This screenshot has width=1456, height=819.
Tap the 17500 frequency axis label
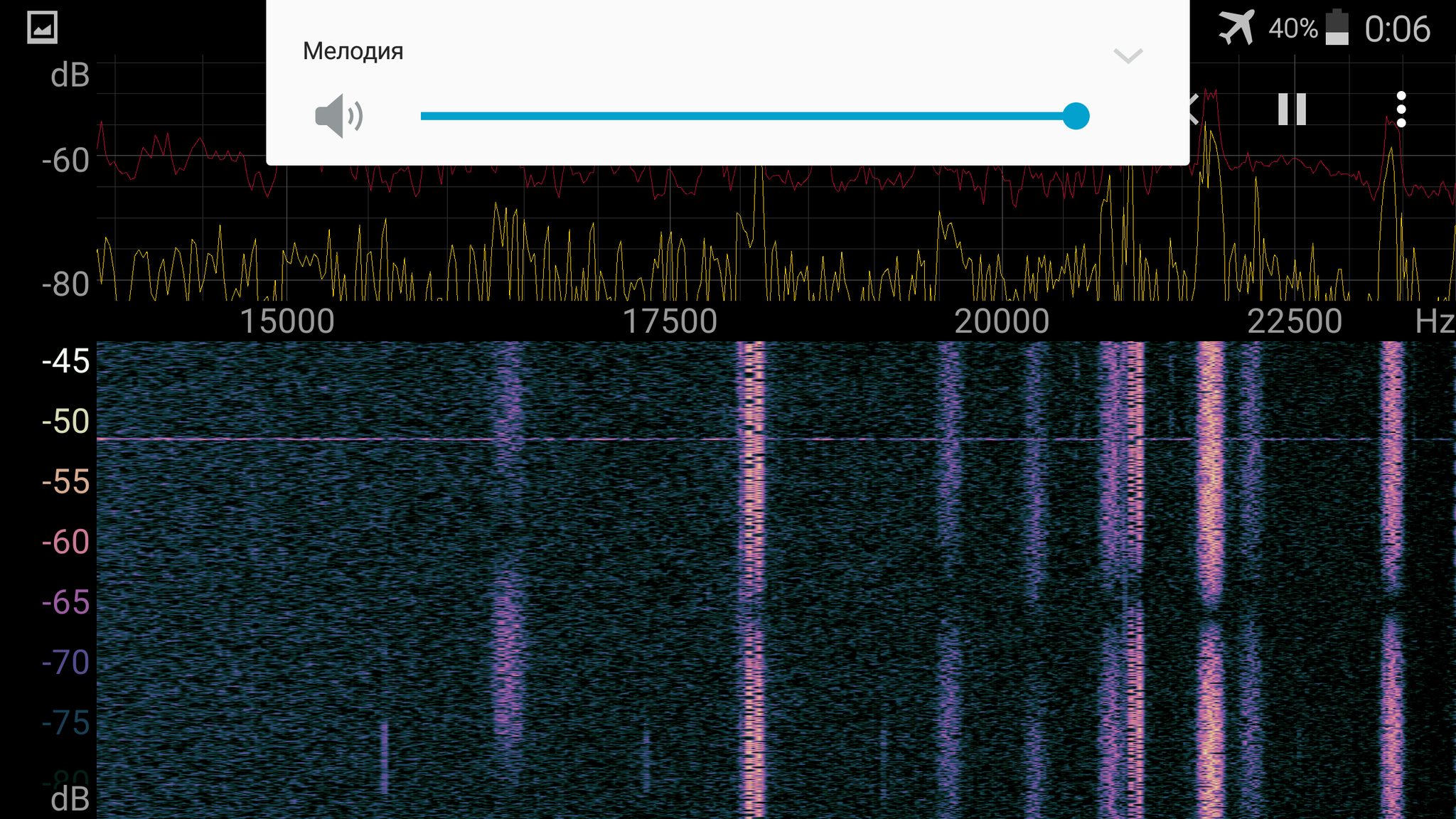coord(670,321)
